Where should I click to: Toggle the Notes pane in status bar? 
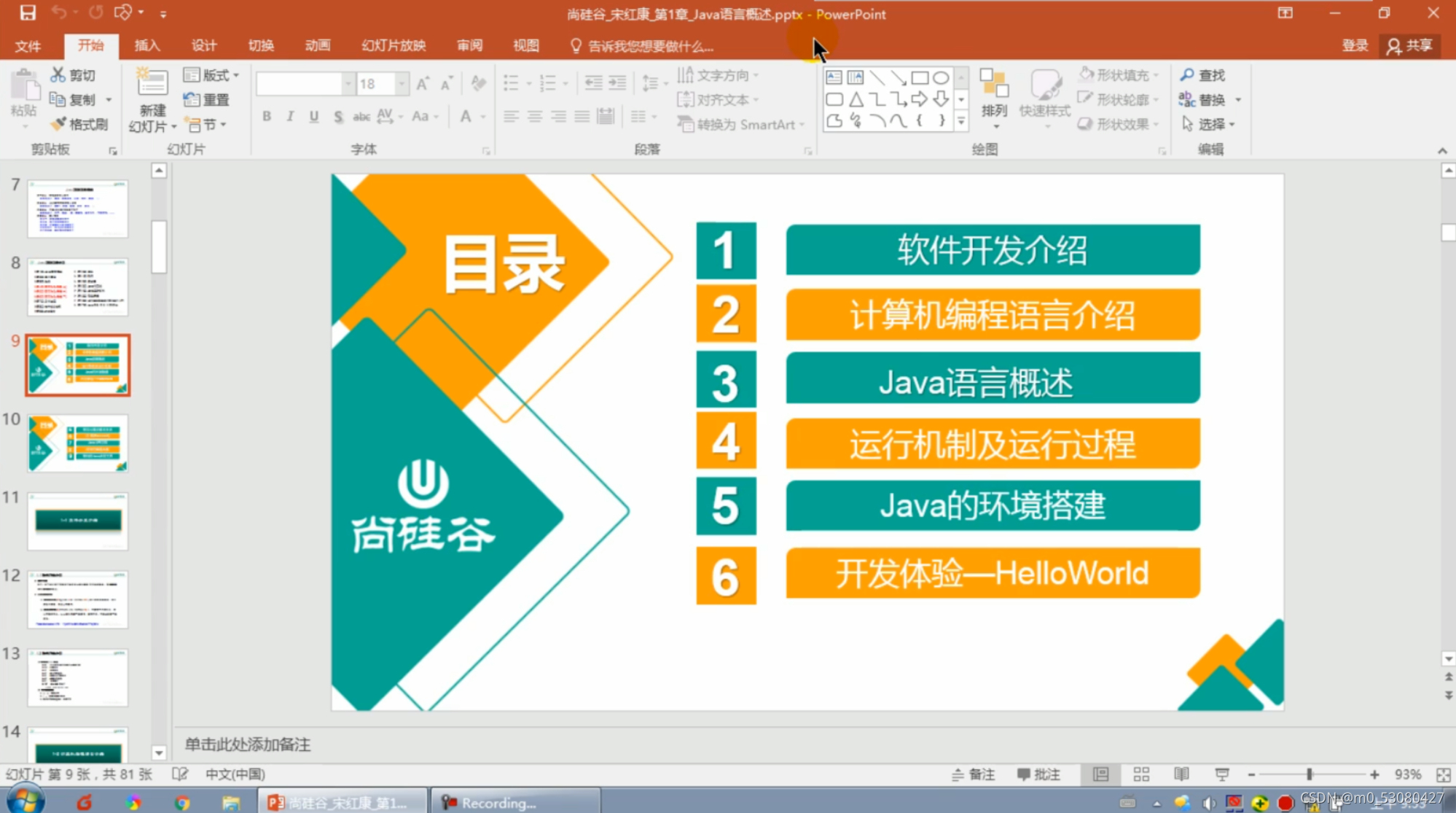[x=973, y=774]
